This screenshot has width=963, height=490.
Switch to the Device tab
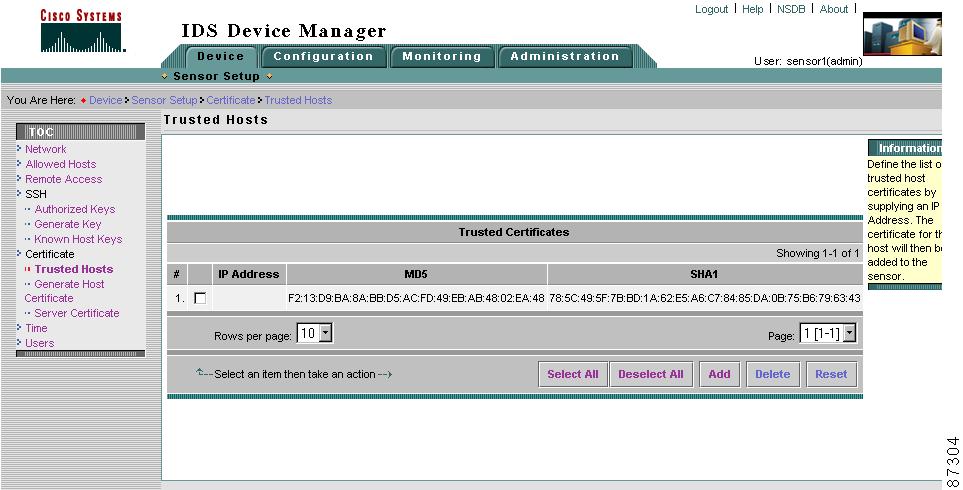tap(220, 56)
